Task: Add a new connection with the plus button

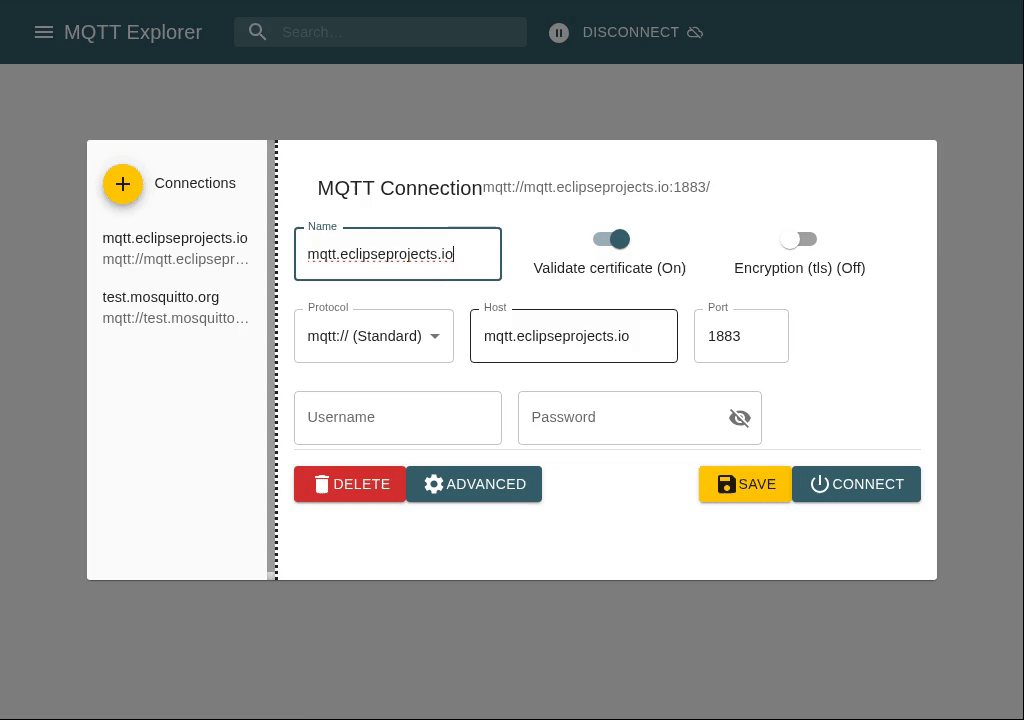Action: [123, 184]
